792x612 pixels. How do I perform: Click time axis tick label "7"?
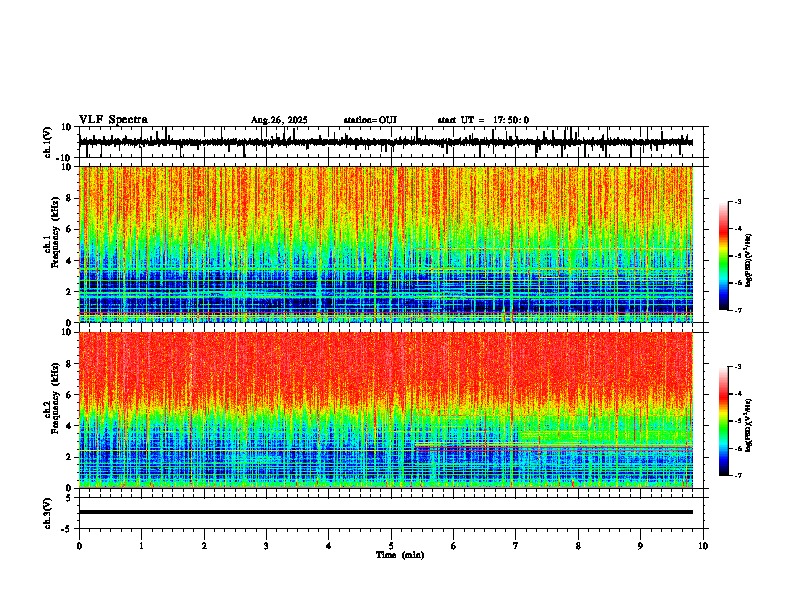516,546
